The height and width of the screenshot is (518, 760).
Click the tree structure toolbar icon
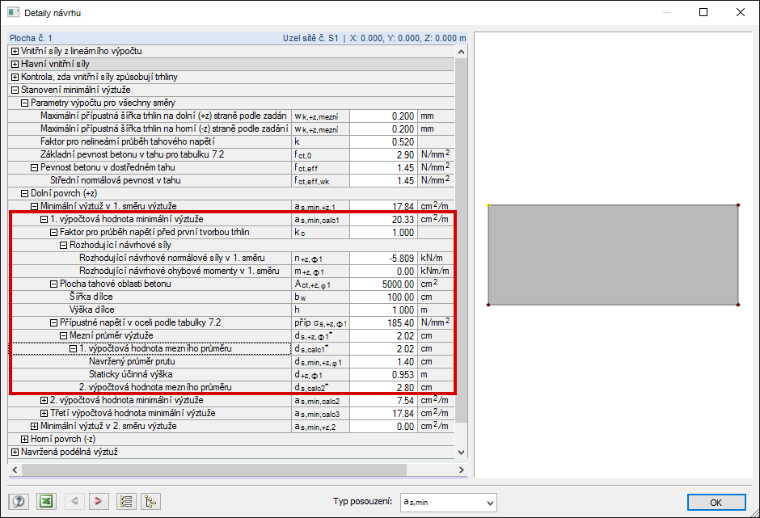(x=151, y=501)
